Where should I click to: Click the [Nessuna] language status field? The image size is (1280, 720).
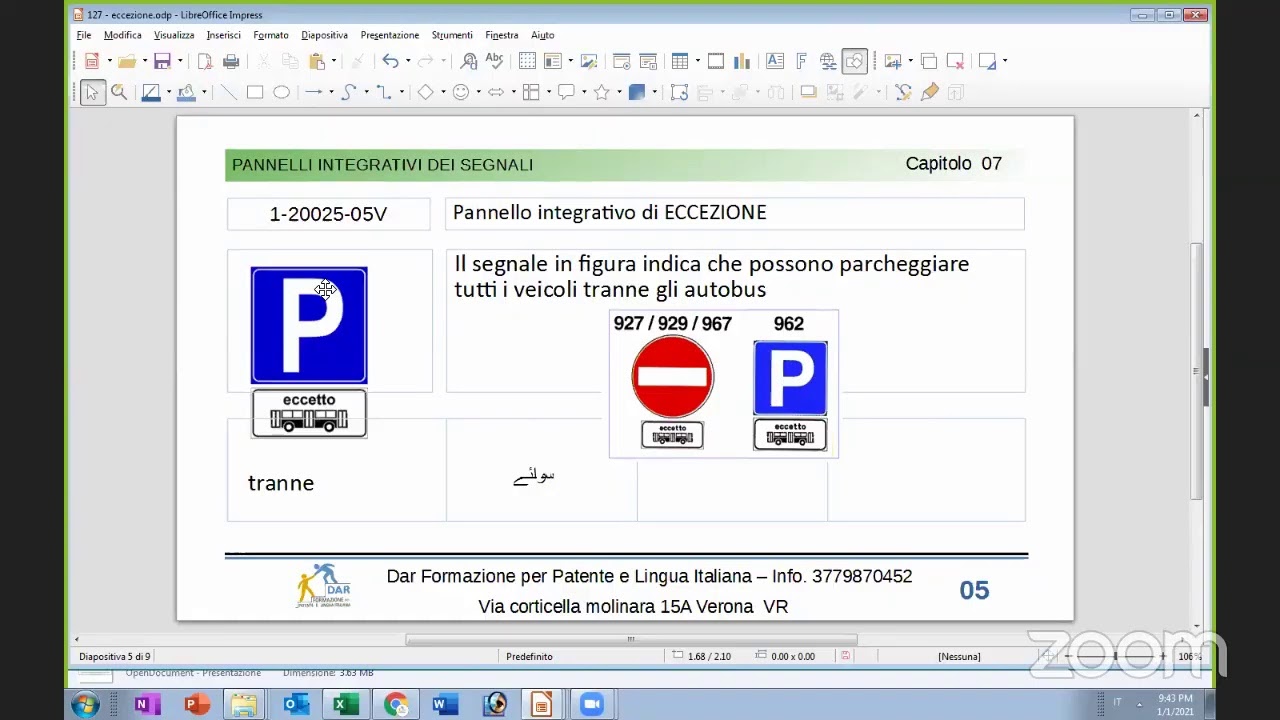coord(959,656)
